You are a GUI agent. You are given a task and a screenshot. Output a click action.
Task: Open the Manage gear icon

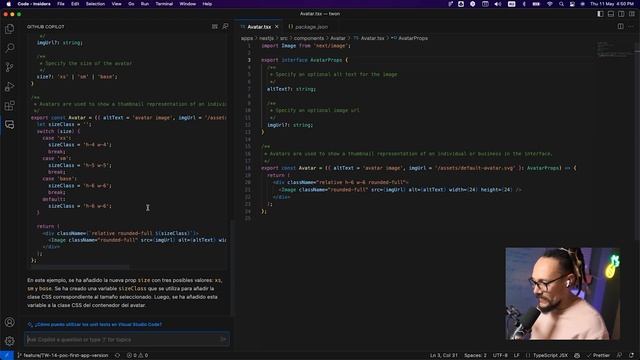(x=9, y=341)
